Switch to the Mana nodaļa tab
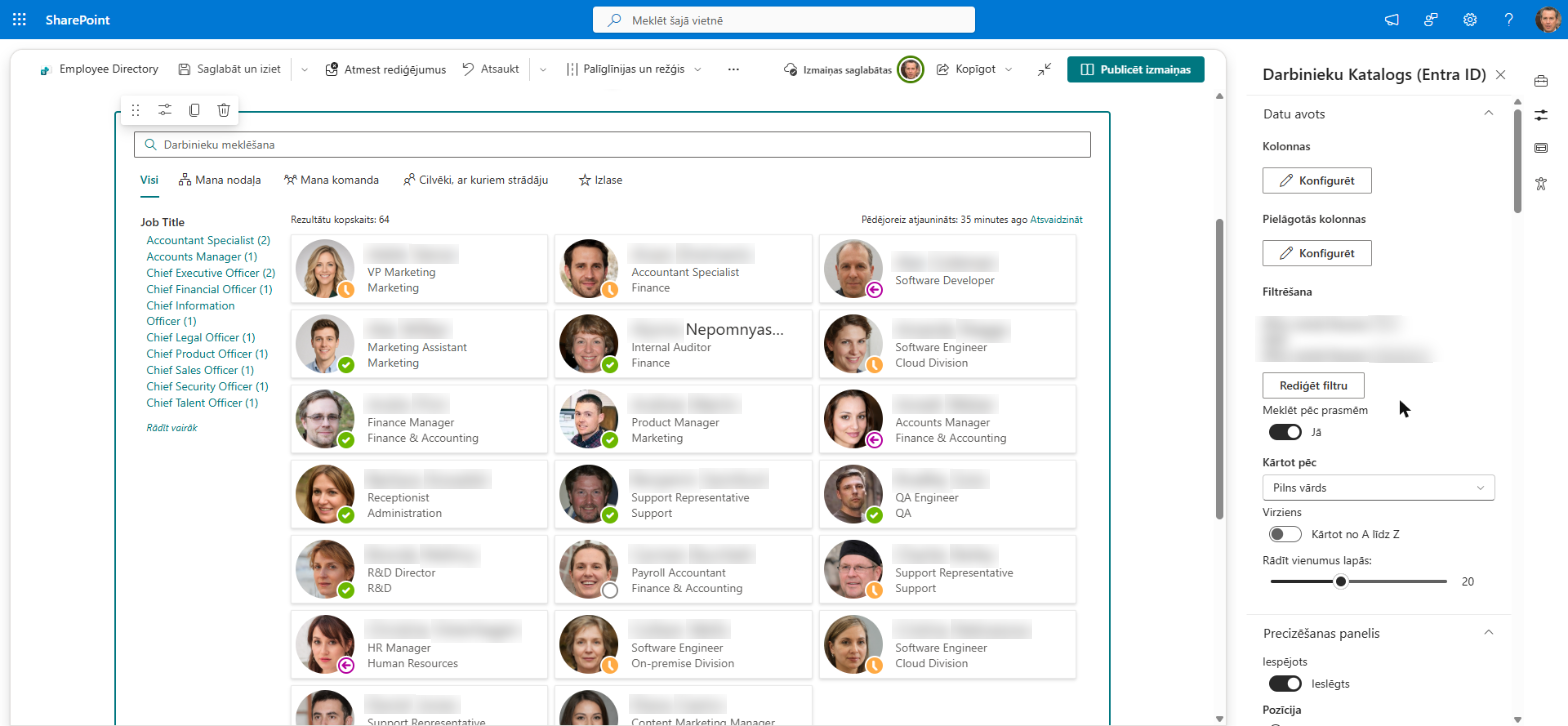 coord(220,180)
